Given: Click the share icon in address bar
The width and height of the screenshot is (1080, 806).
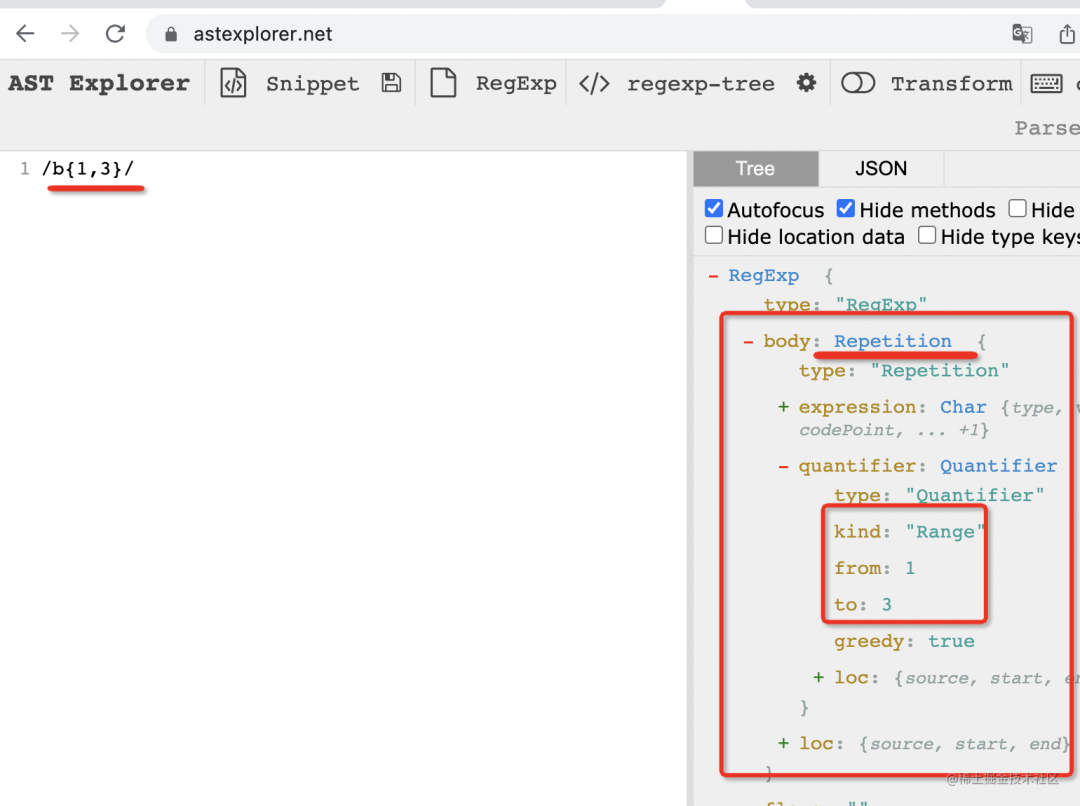Looking at the screenshot, I should 1066,33.
